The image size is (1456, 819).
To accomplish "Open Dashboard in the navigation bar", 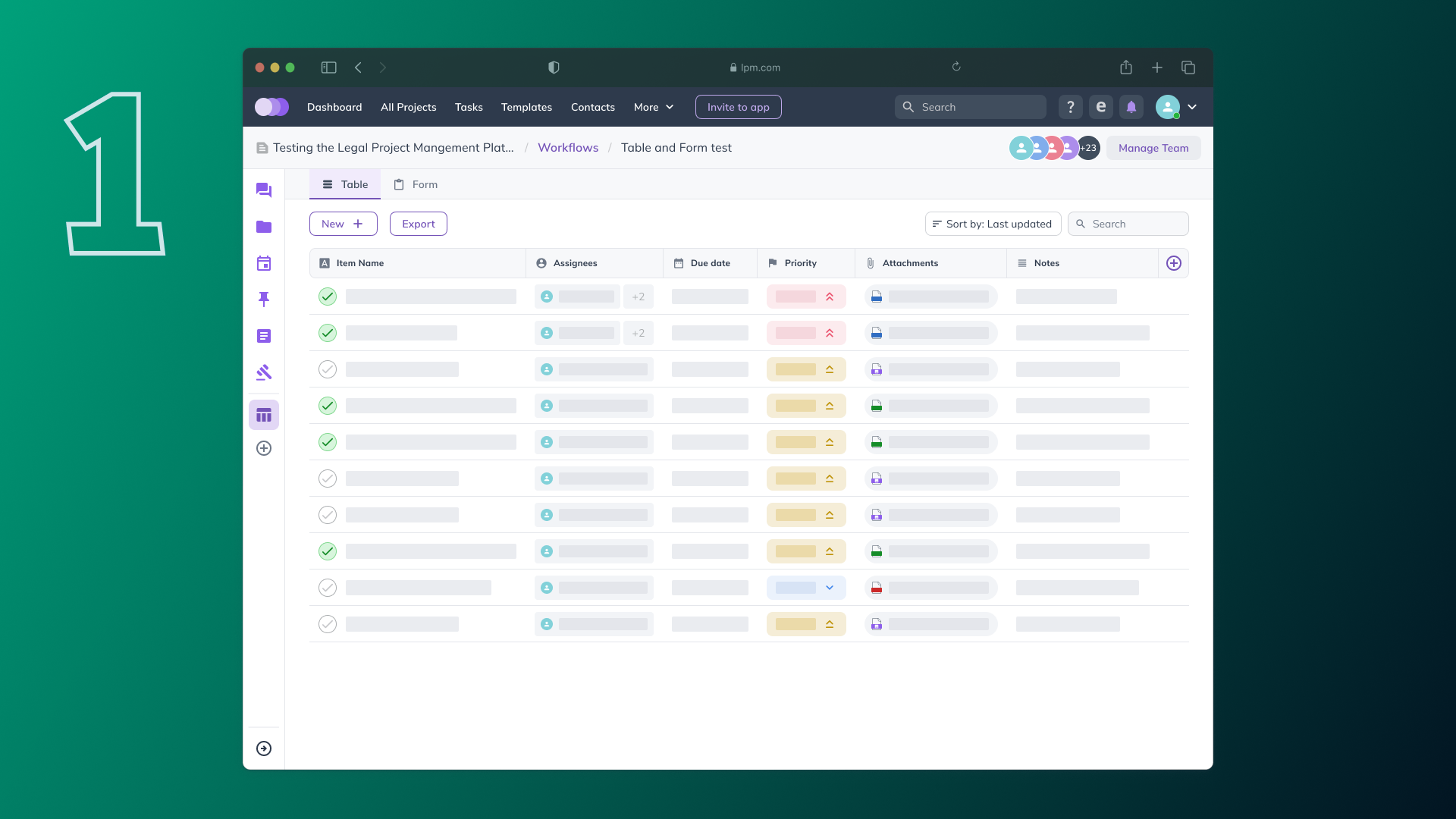I will [x=334, y=107].
